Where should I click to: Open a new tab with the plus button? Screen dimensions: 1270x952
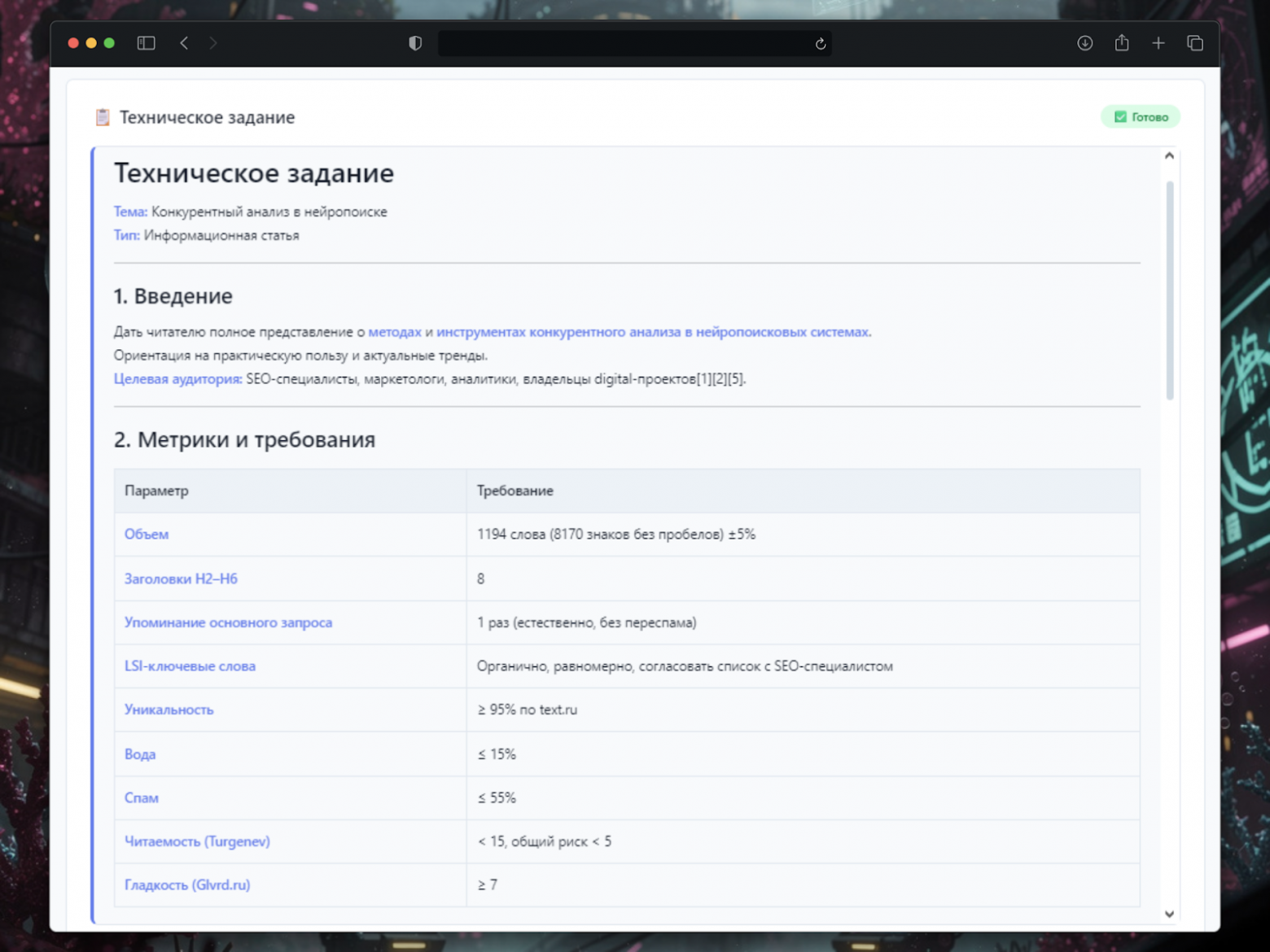click(x=1158, y=43)
